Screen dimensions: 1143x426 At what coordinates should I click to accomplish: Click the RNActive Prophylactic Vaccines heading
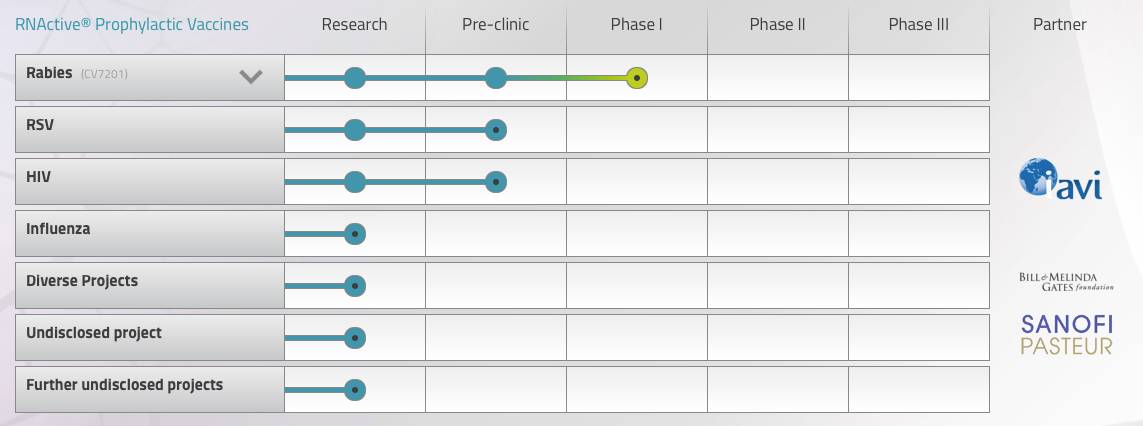pos(132,25)
